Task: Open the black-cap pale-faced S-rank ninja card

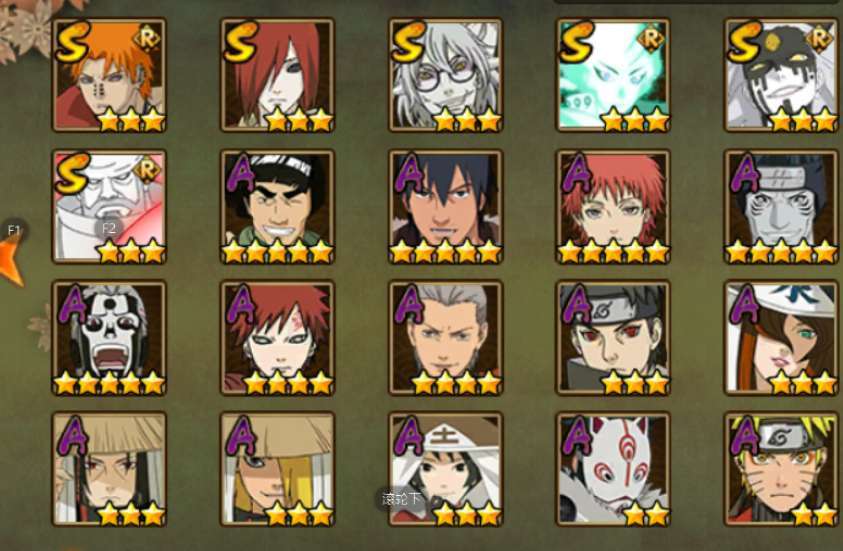Action: [x=781, y=75]
